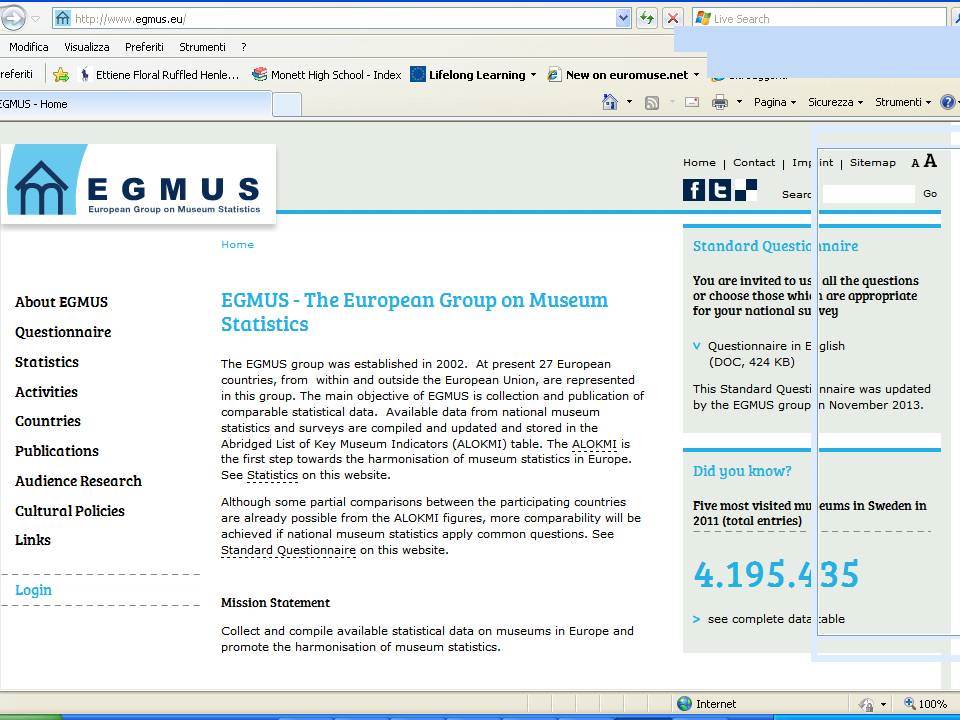The image size is (960, 720).
Task: Click inside the Live Search box
Action: (x=820, y=18)
